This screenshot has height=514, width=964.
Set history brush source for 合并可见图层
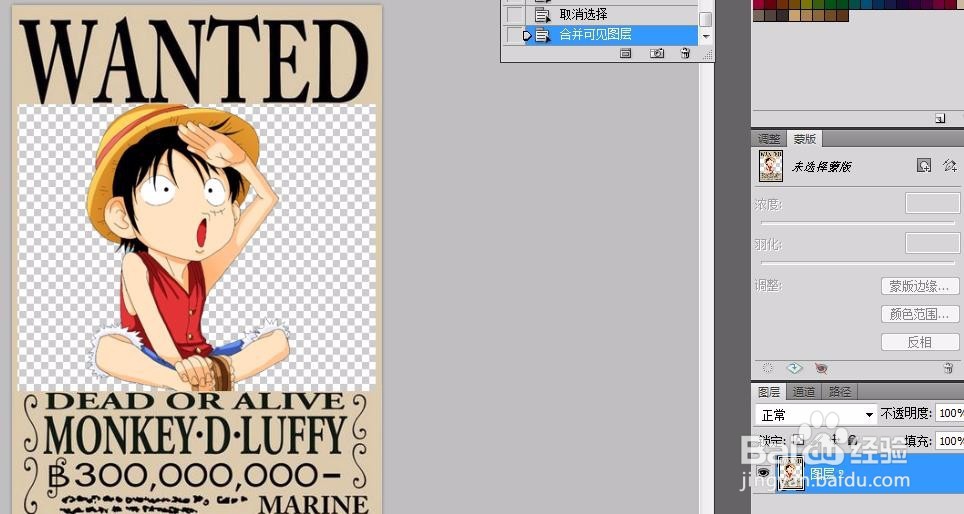click(x=514, y=35)
